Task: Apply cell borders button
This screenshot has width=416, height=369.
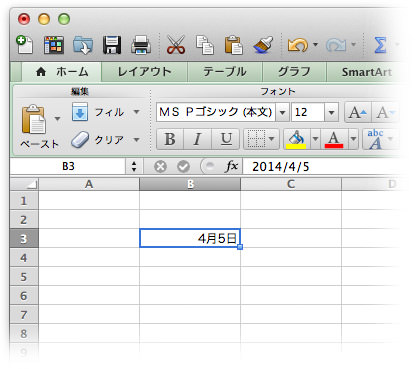Action: pos(256,139)
